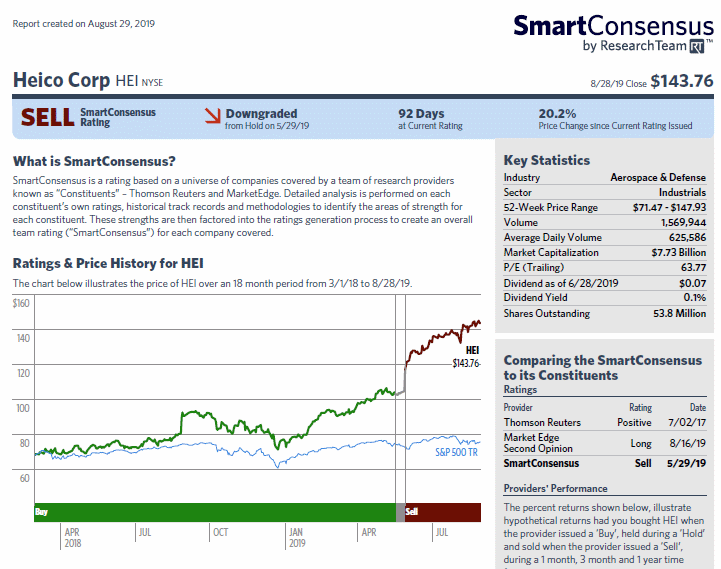721x569 pixels.
Task: Click the '$143.76' chart price label
Action: (466, 363)
